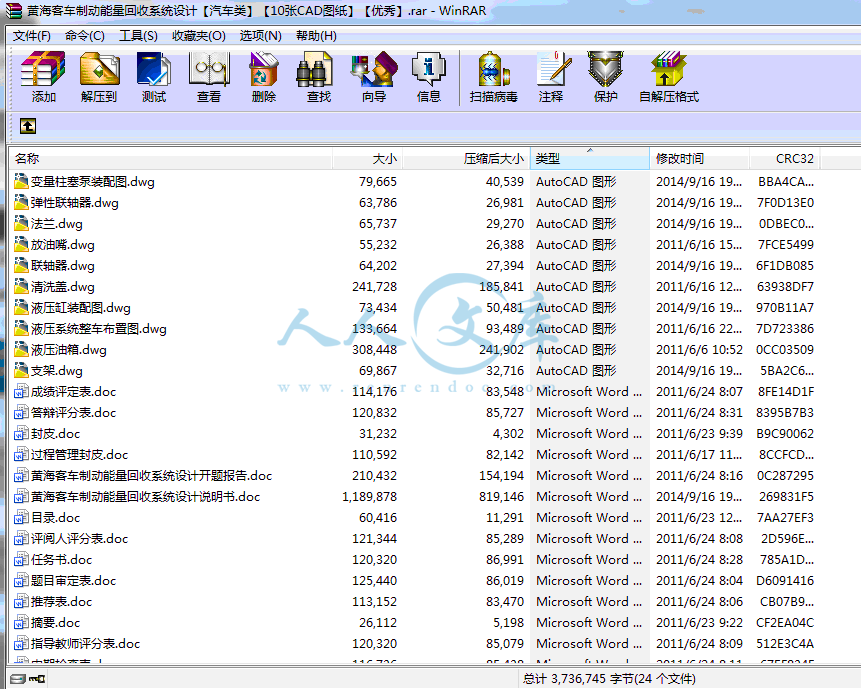
Task: Click the 保护 (Protect) shield icon
Action: [x=606, y=69]
